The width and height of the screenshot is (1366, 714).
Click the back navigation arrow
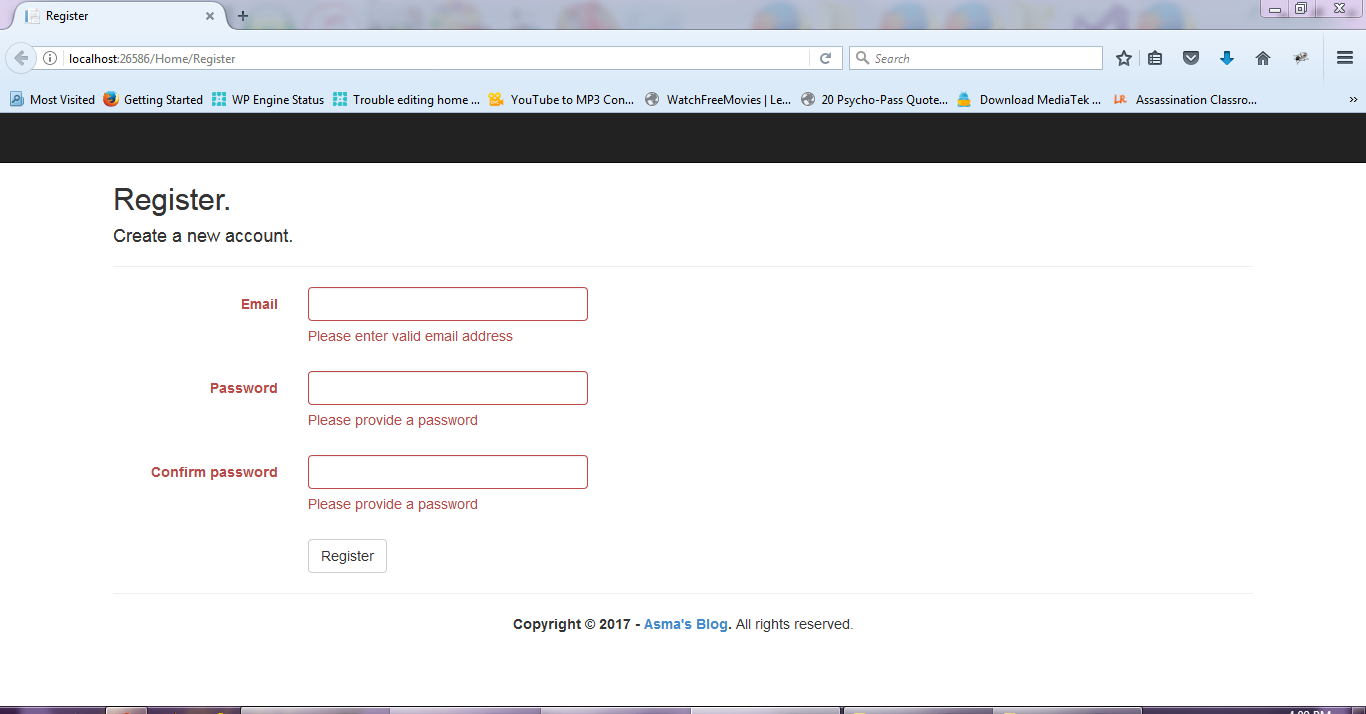tap(20, 57)
